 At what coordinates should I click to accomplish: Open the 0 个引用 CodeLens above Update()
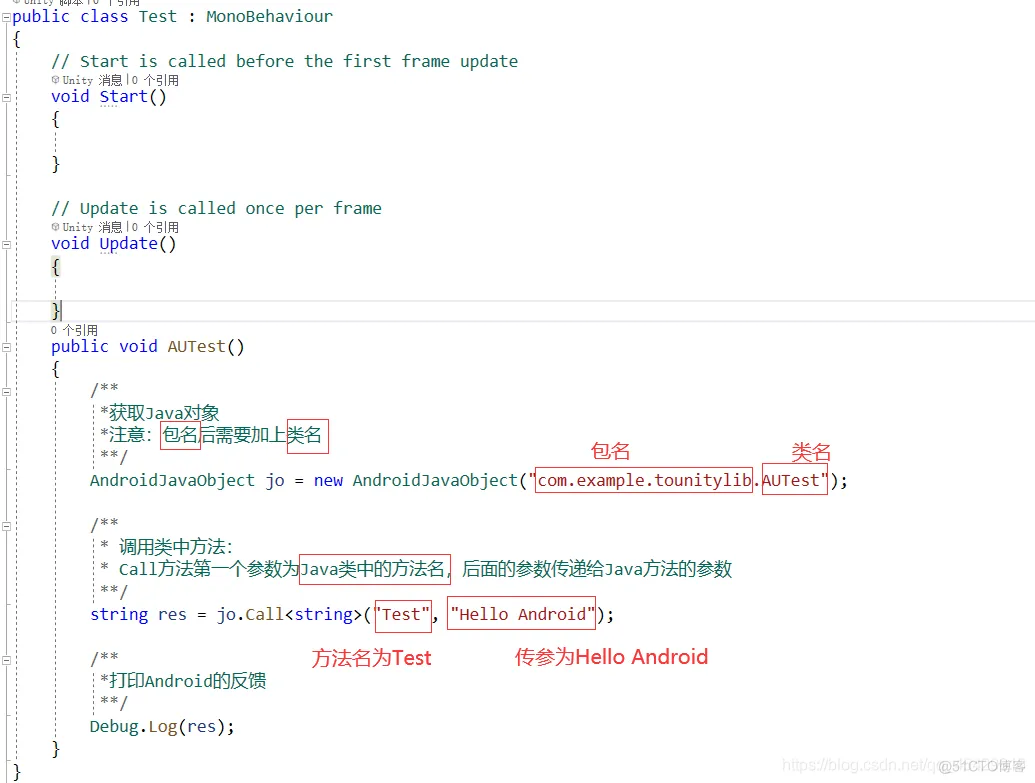(155, 227)
